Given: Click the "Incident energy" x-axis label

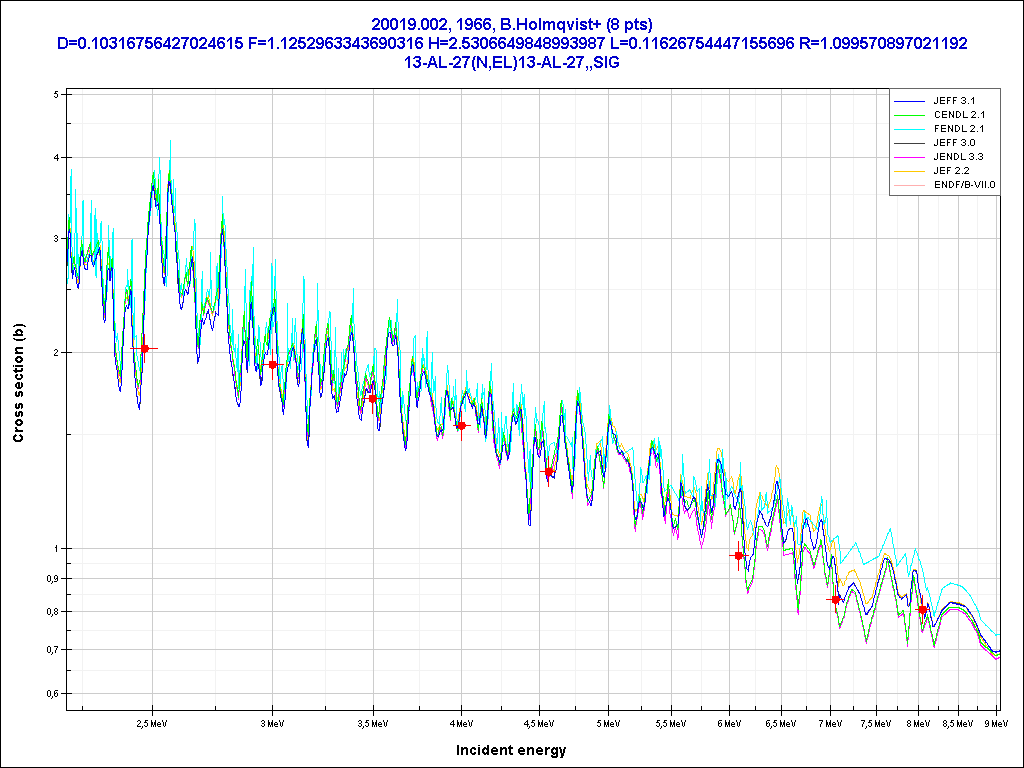Looking at the screenshot, I should click(511, 750).
